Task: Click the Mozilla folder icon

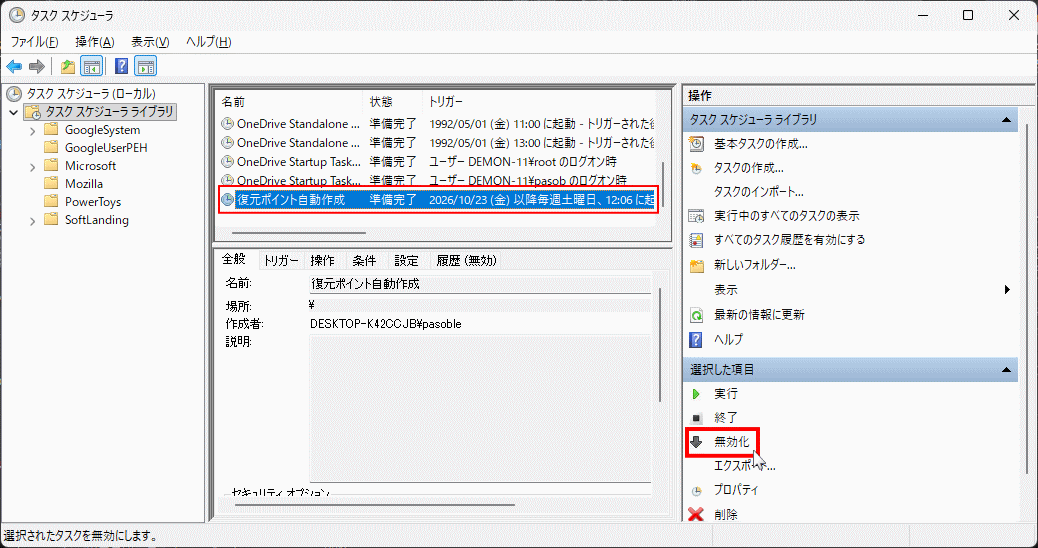Action: 52,183
